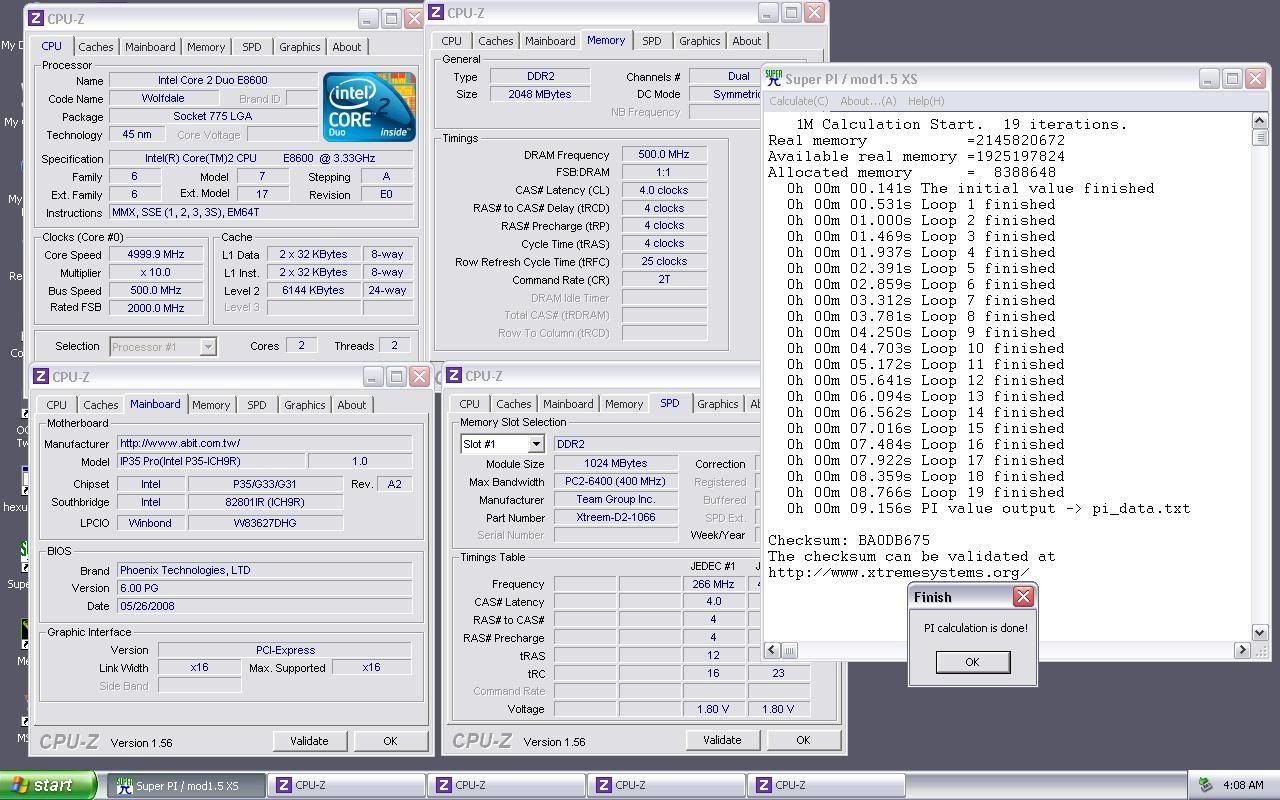1280x800 pixels.
Task: Close the Finish dialog with X
Action: (1022, 597)
